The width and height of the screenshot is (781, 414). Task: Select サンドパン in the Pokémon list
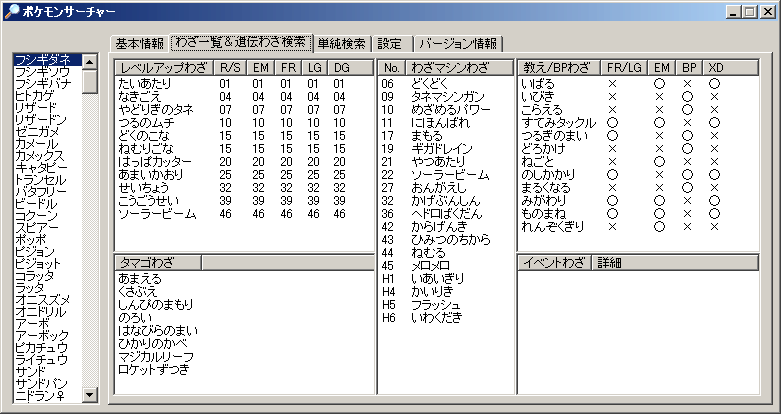(41, 383)
